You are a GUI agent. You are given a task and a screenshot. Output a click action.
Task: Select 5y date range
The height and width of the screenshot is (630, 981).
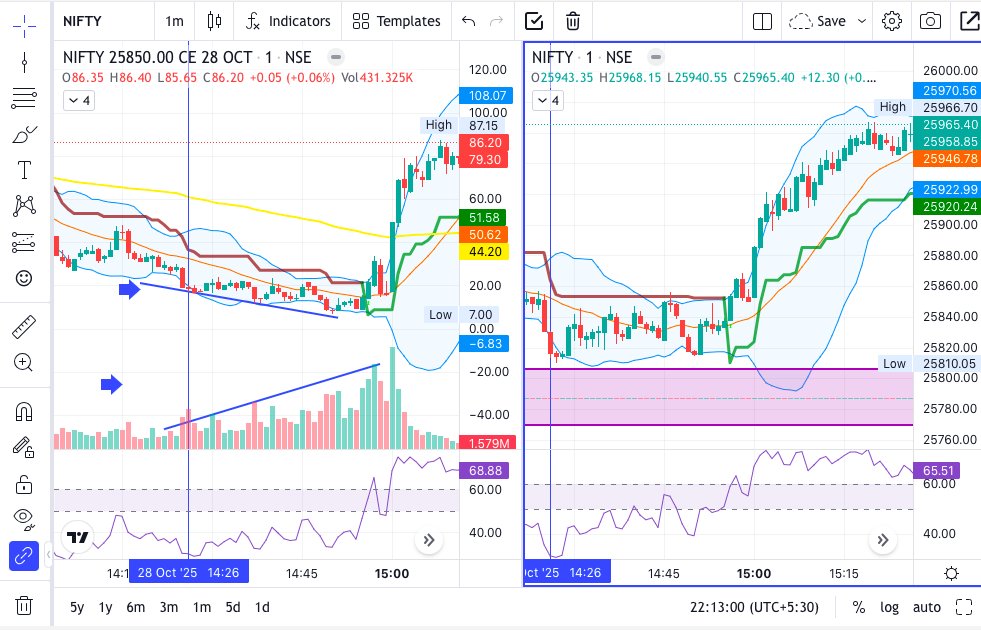point(77,607)
